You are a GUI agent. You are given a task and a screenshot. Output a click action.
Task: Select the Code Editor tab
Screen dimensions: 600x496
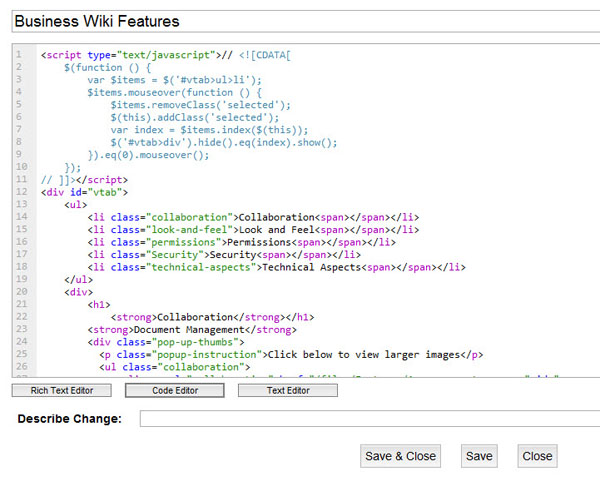coord(174,390)
